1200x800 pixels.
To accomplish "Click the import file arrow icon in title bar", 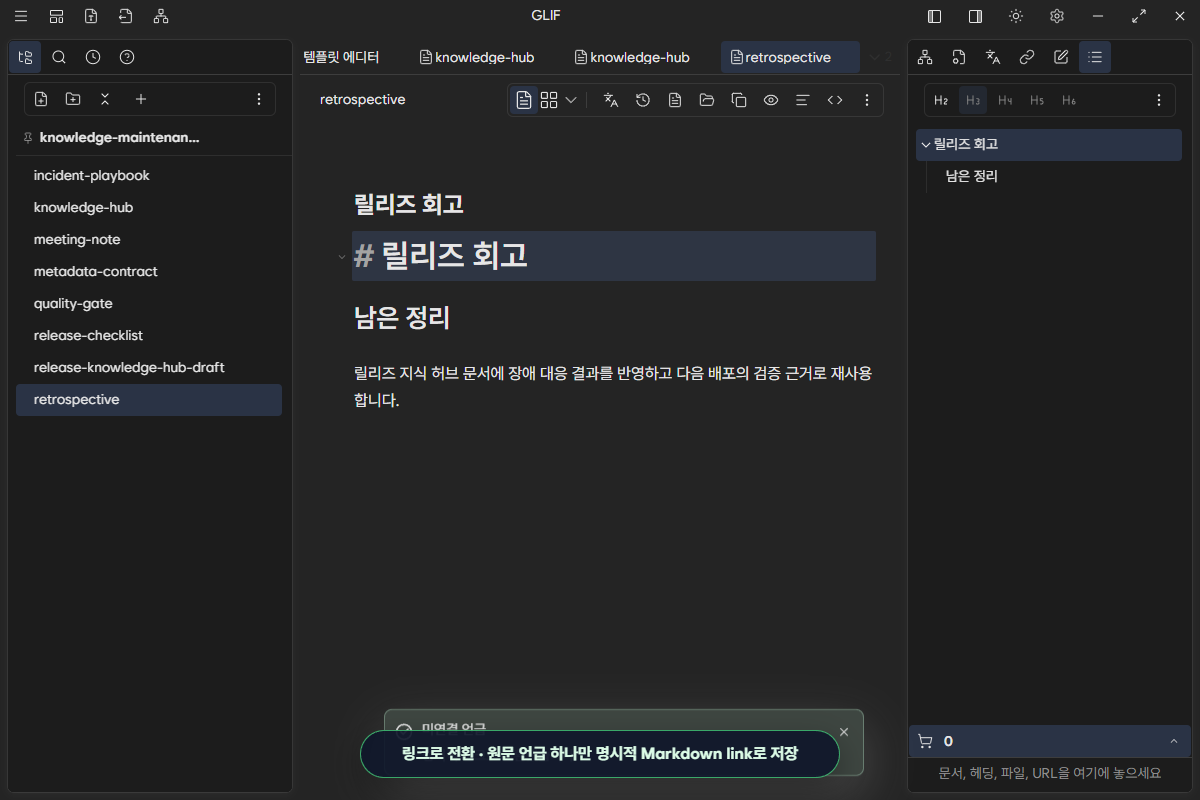I will 125,16.
